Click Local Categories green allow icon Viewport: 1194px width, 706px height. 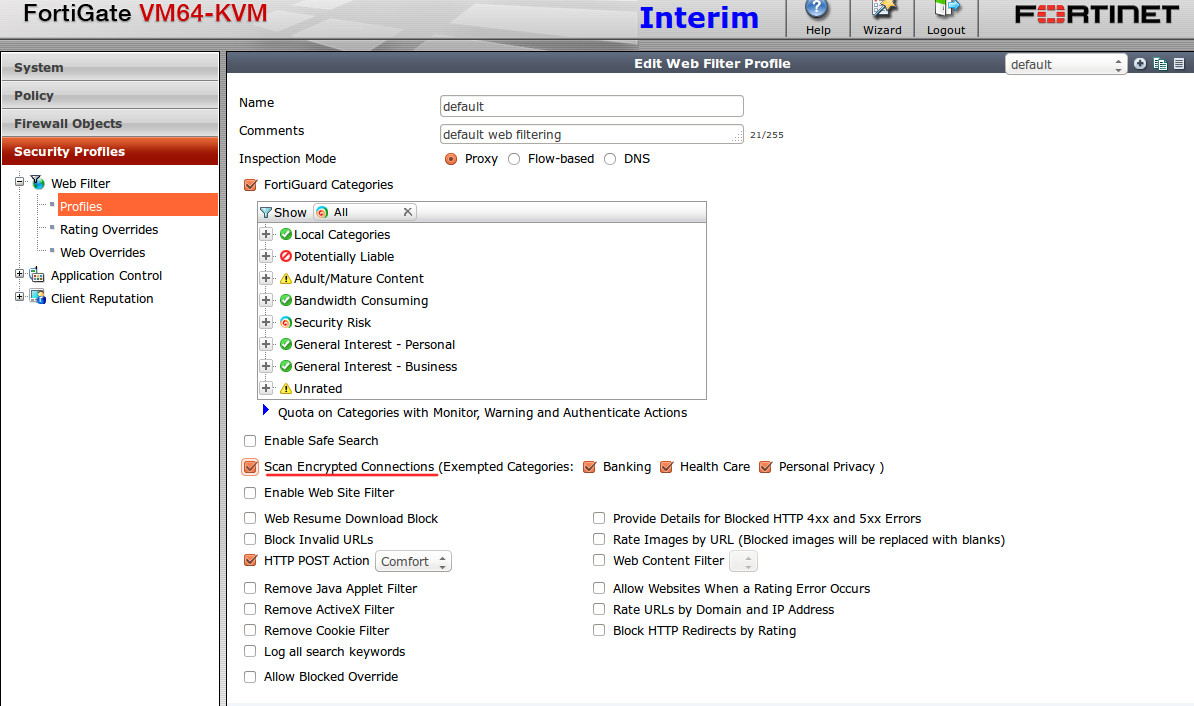click(286, 235)
